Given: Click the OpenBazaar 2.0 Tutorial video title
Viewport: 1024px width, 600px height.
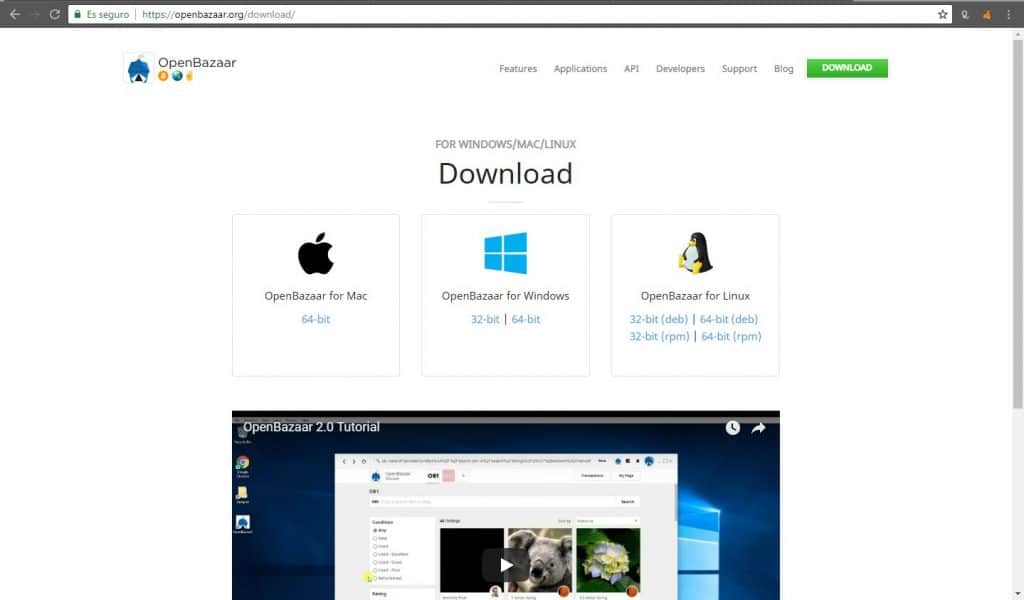Looking at the screenshot, I should point(312,427).
